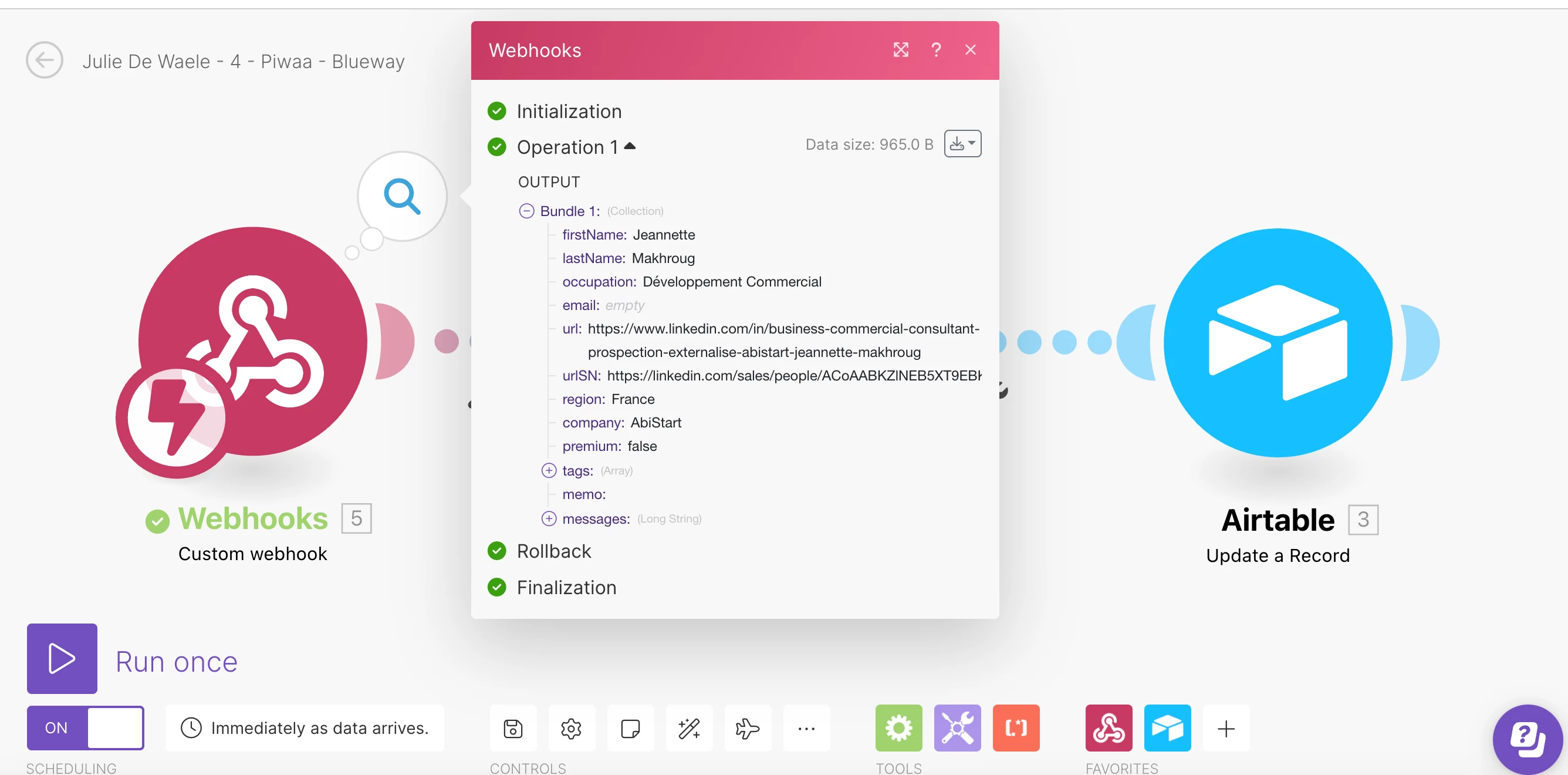Click the premium value false
Image resolution: width=1568 pixels, height=775 pixels.
[x=642, y=446]
